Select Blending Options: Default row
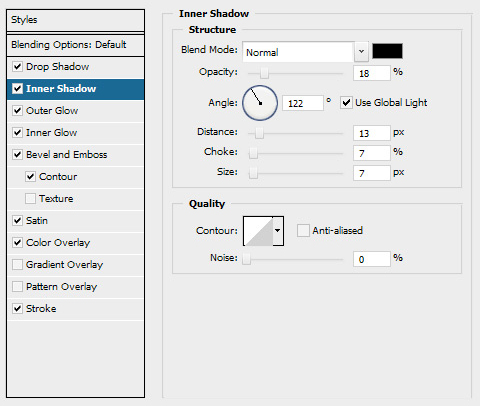 (x=75, y=45)
